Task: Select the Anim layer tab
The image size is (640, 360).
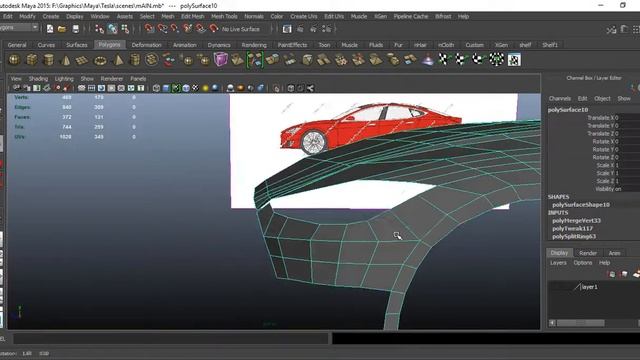Action: tap(614, 253)
